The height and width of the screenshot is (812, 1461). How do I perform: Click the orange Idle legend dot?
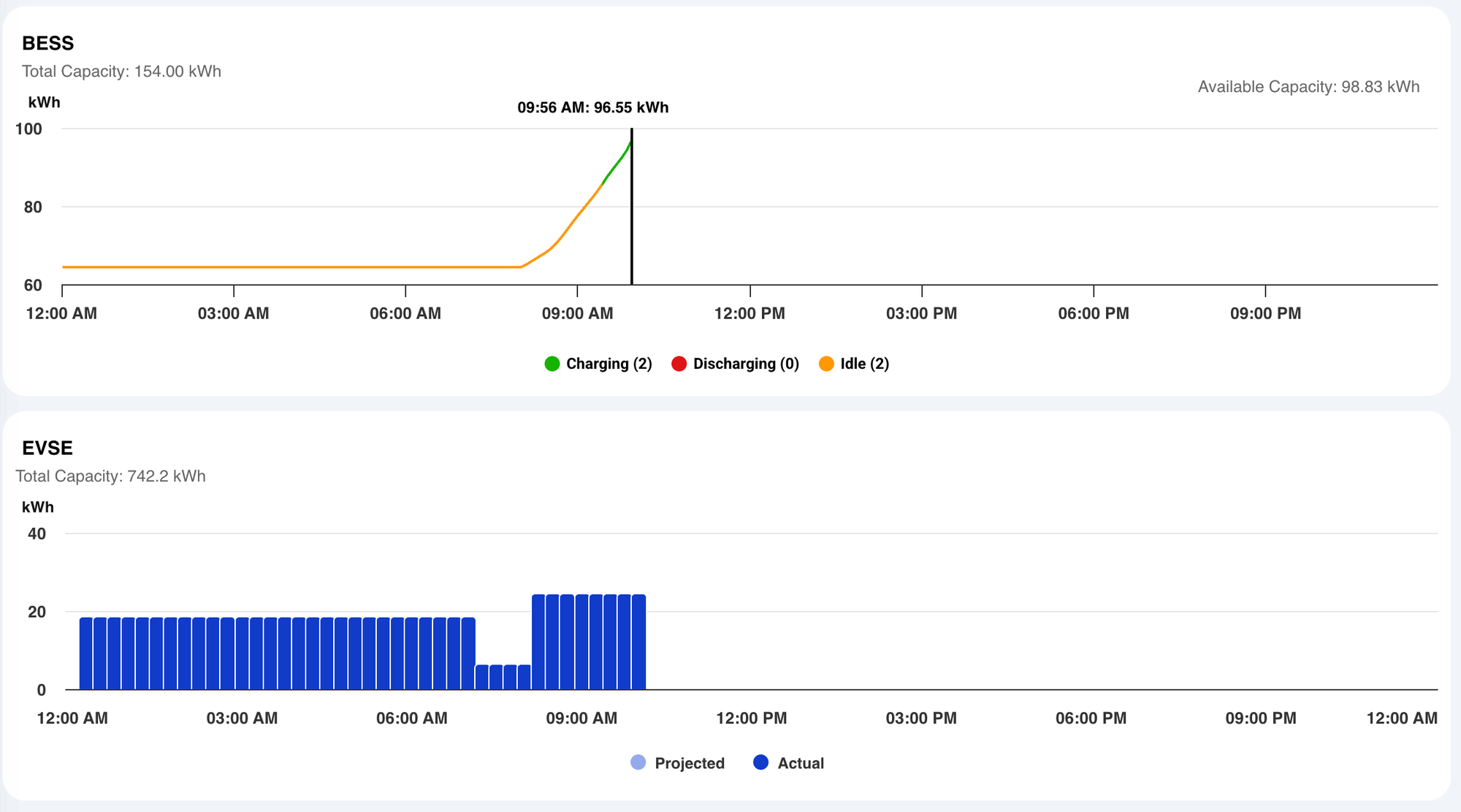click(826, 364)
